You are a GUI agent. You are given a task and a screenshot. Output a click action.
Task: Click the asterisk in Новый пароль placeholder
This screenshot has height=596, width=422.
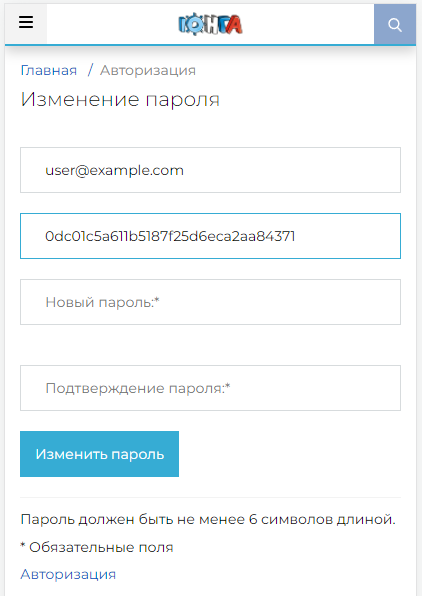(x=157, y=300)
